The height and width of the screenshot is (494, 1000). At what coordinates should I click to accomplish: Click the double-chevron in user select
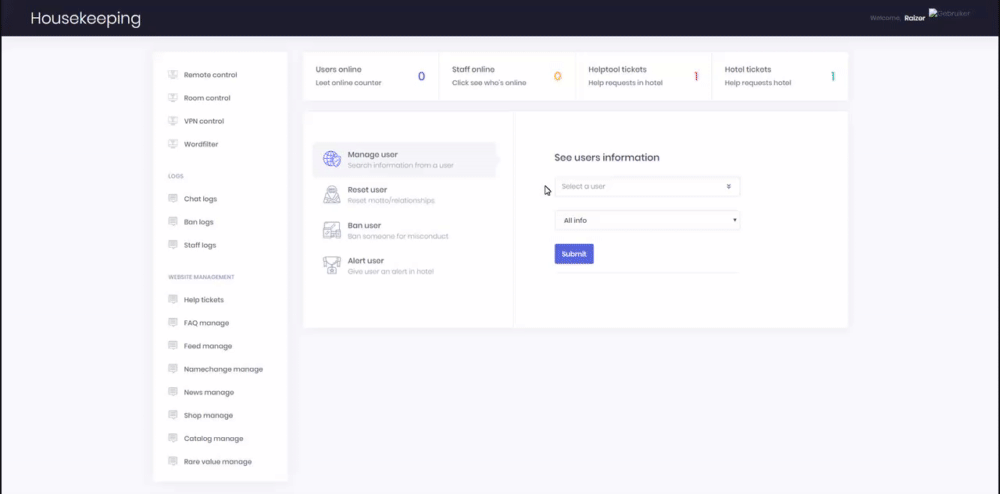click(728, 187)
